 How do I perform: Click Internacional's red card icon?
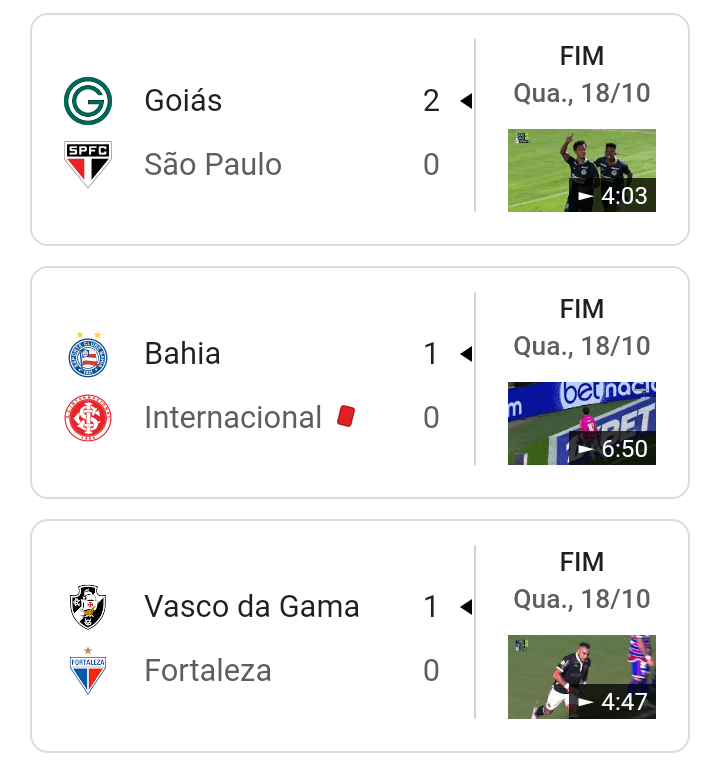(346, 417)
